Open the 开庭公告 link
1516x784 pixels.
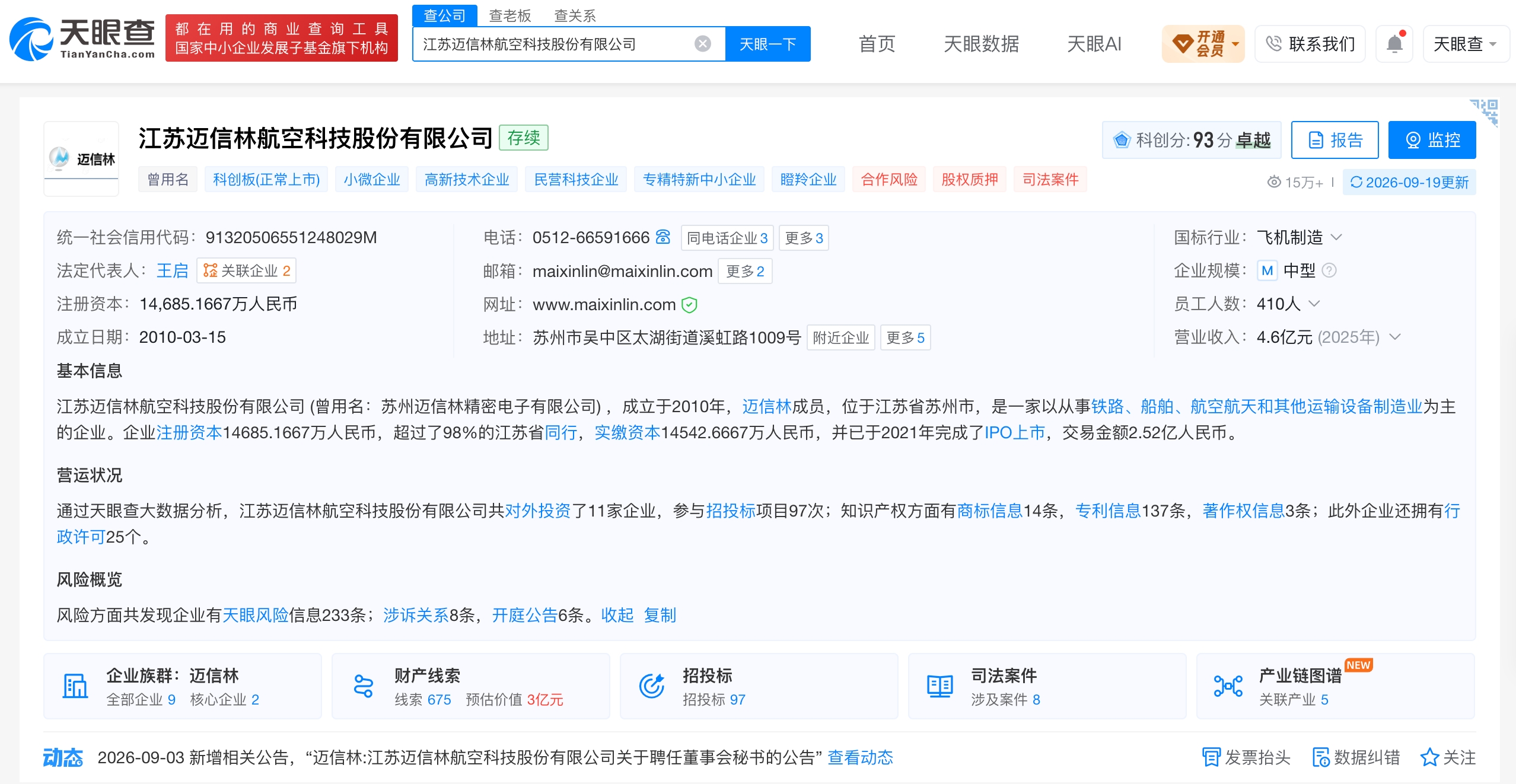click(525, 615)
